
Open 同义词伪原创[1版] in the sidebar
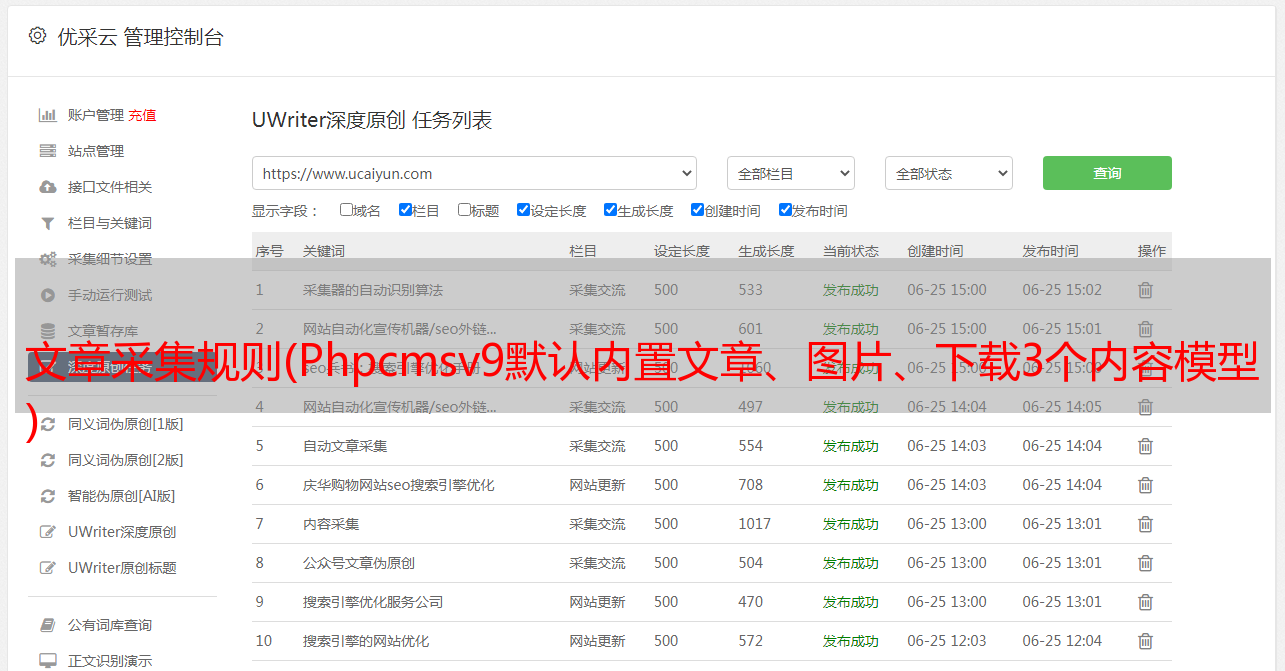[125, 424]
